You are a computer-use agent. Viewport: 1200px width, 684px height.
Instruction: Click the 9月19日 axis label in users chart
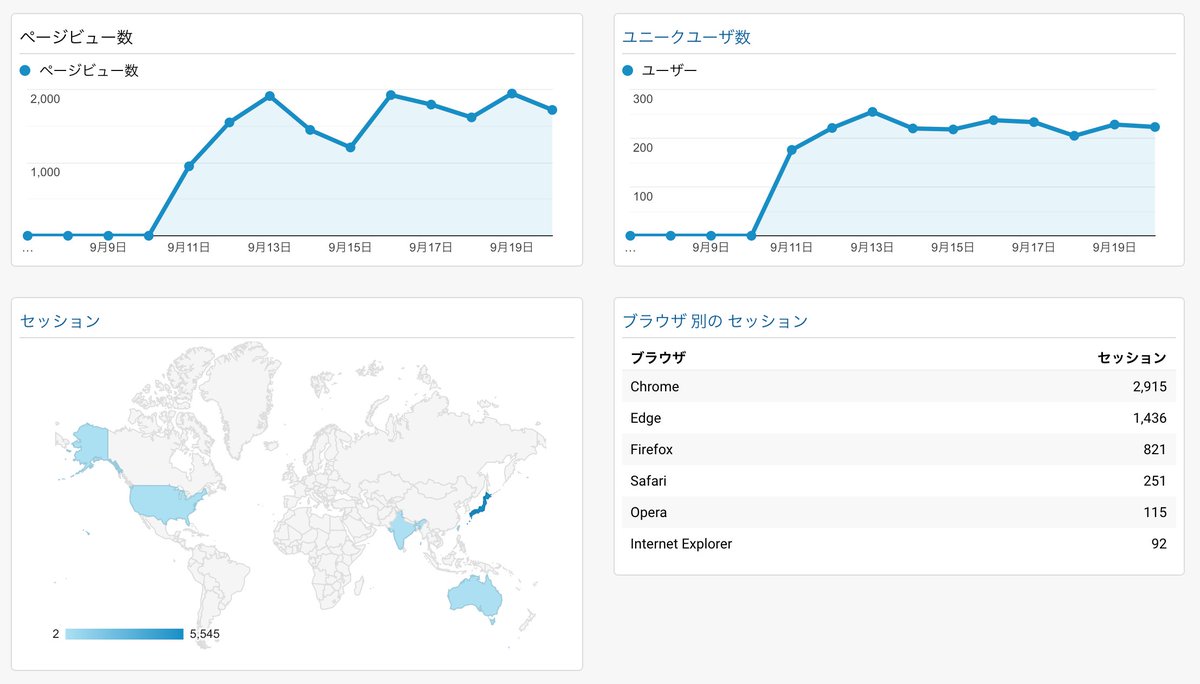tap(1113, 248)
